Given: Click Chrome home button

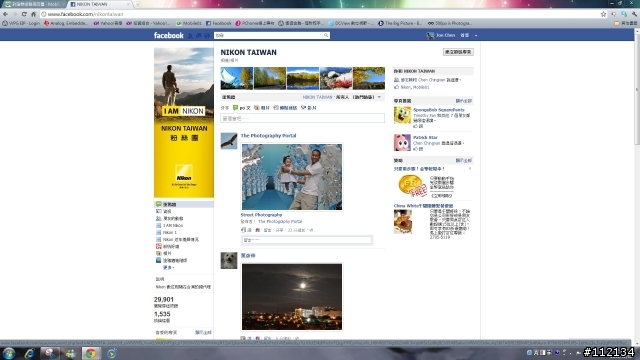Looking at the screenshot, I should point(33,14).
